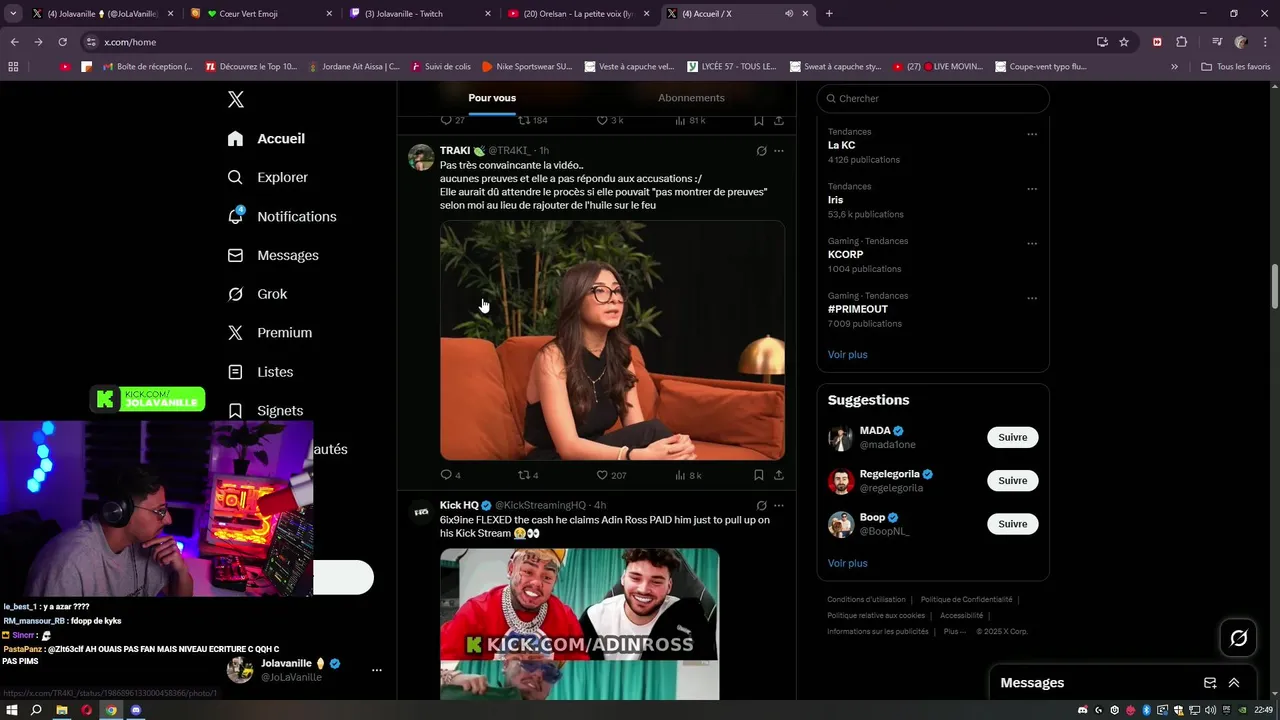Open Kick HQ profile name
This screenshot has height=720, width=1280.
pyautogui.click(x=459, y=506)
